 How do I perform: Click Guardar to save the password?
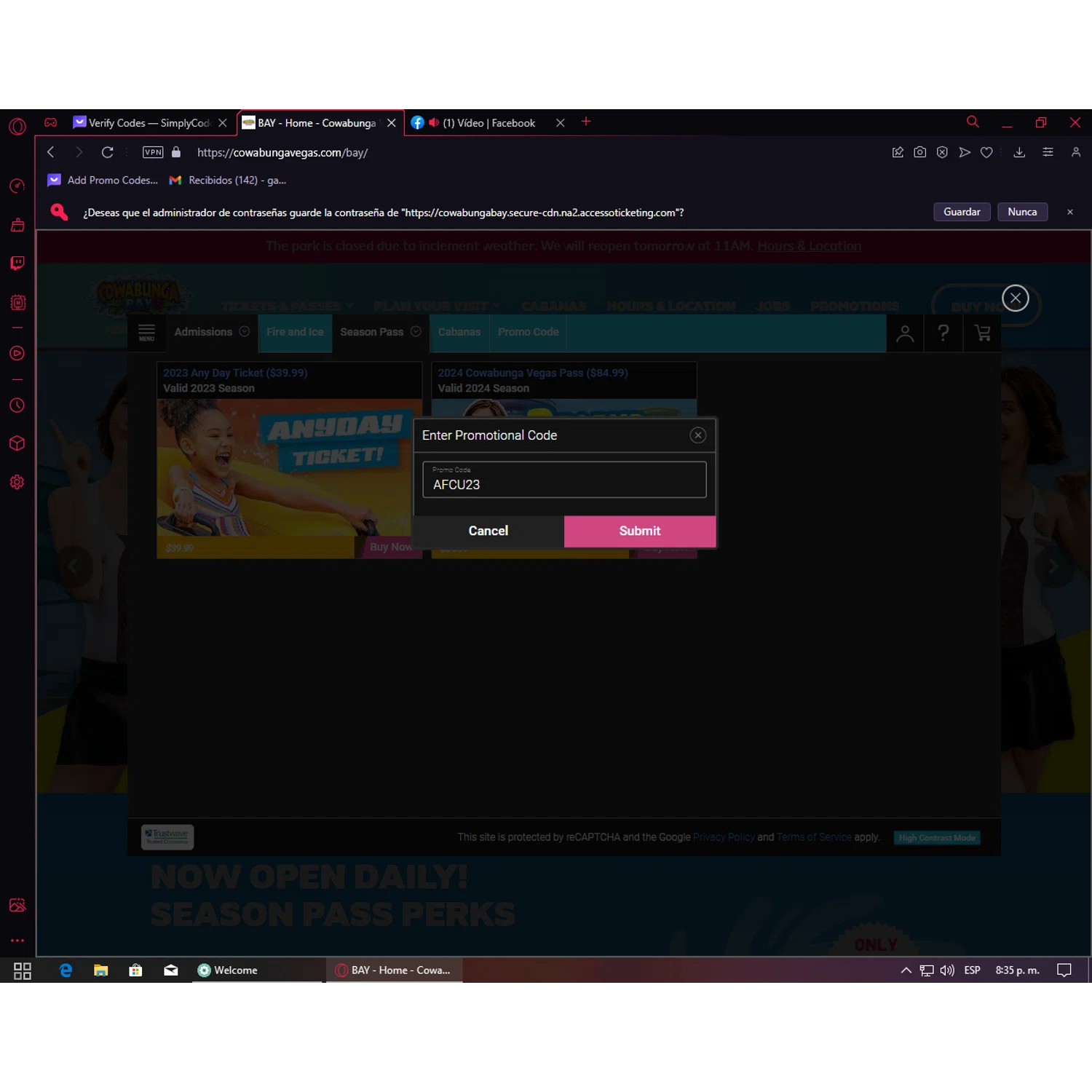962,212
